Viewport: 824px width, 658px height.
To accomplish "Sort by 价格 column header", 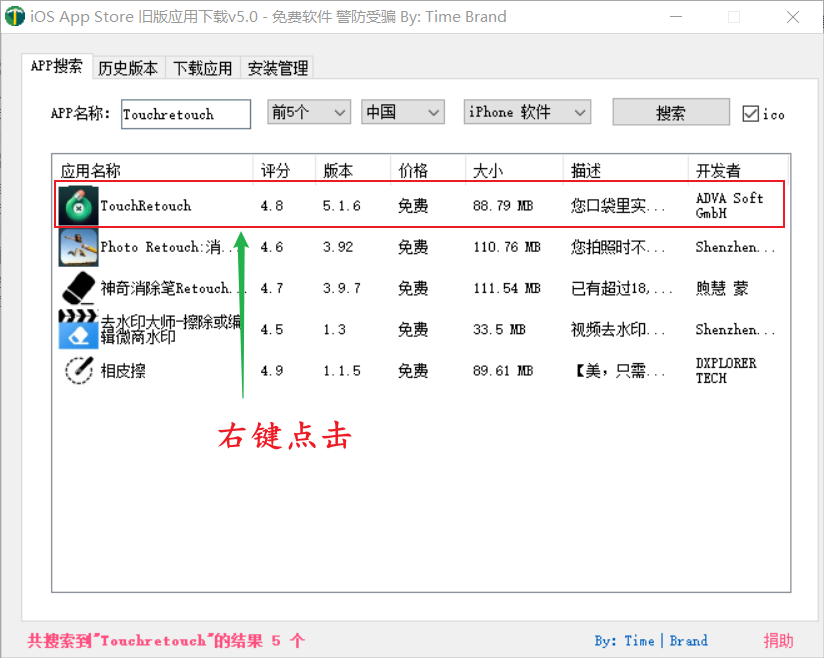I will 428,170.
